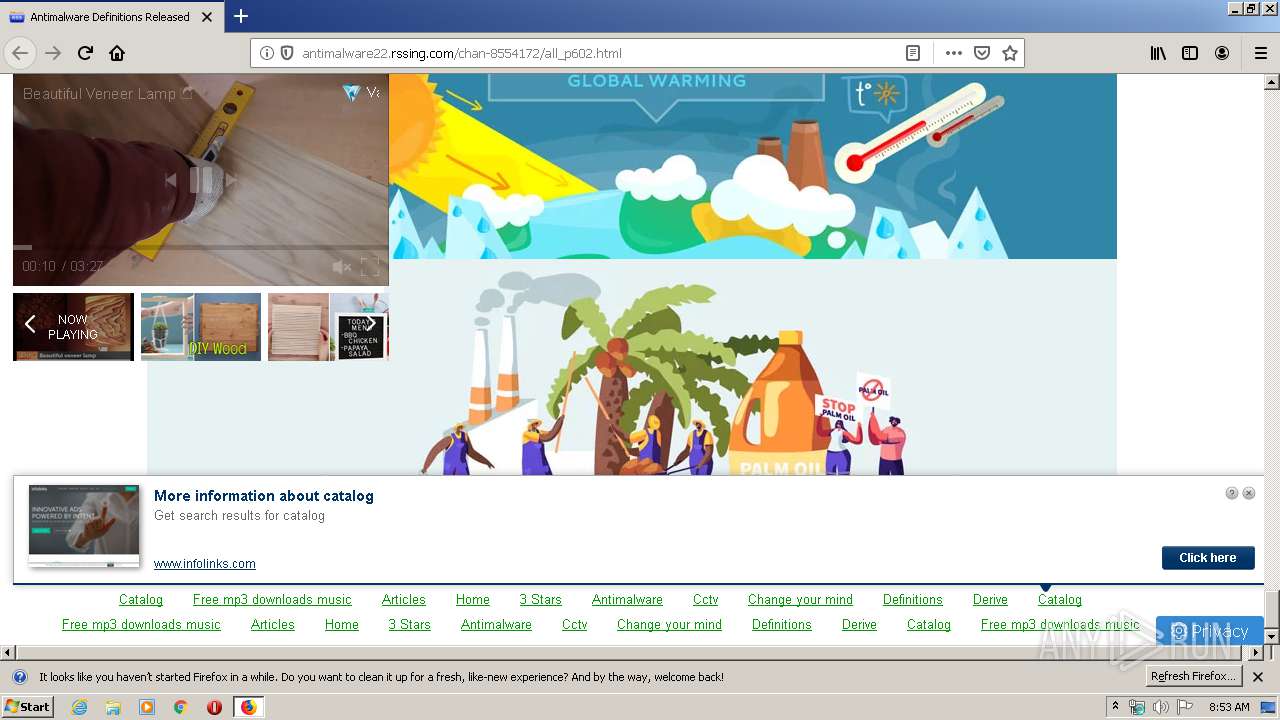Show hidden system tray icons
This screenshot has width=1280, height=720.
point(1116,707)
